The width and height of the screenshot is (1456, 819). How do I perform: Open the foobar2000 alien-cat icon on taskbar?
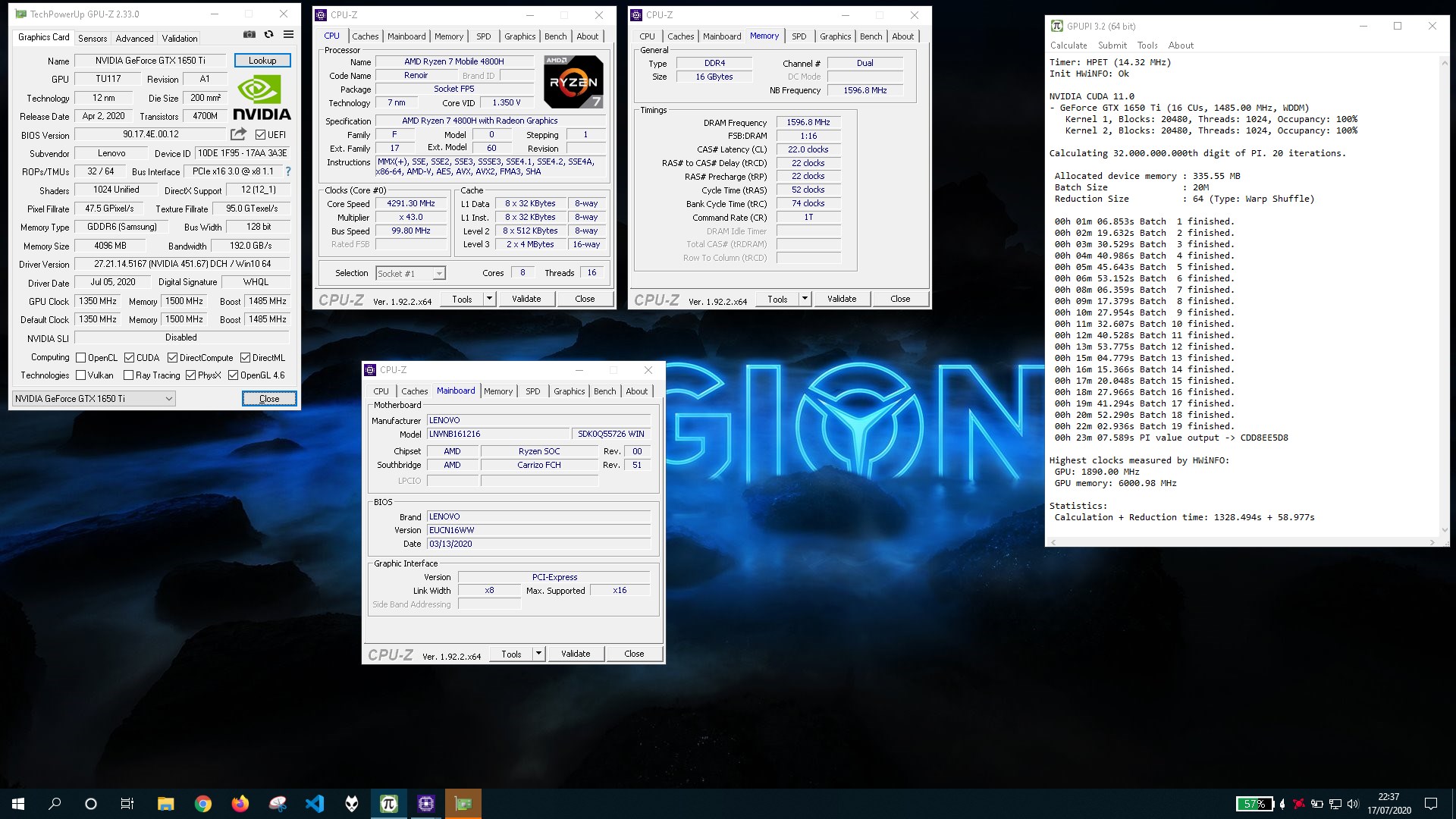[352, 804]
